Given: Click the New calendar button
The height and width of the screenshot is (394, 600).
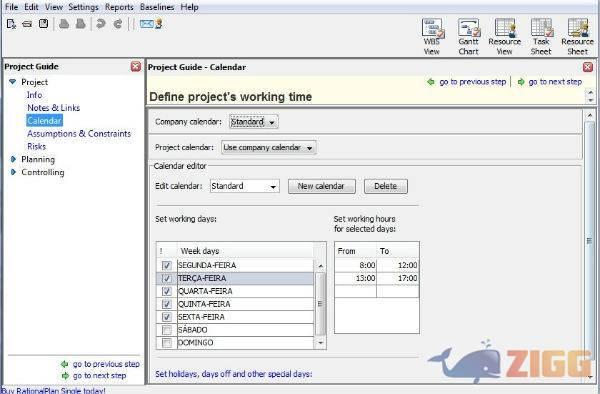Looking at the screenshot, I should point(321,186).
